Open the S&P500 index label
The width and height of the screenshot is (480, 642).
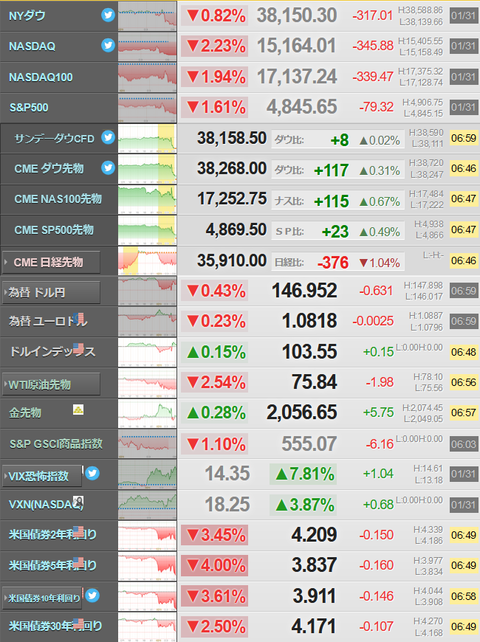pos(29,108)
